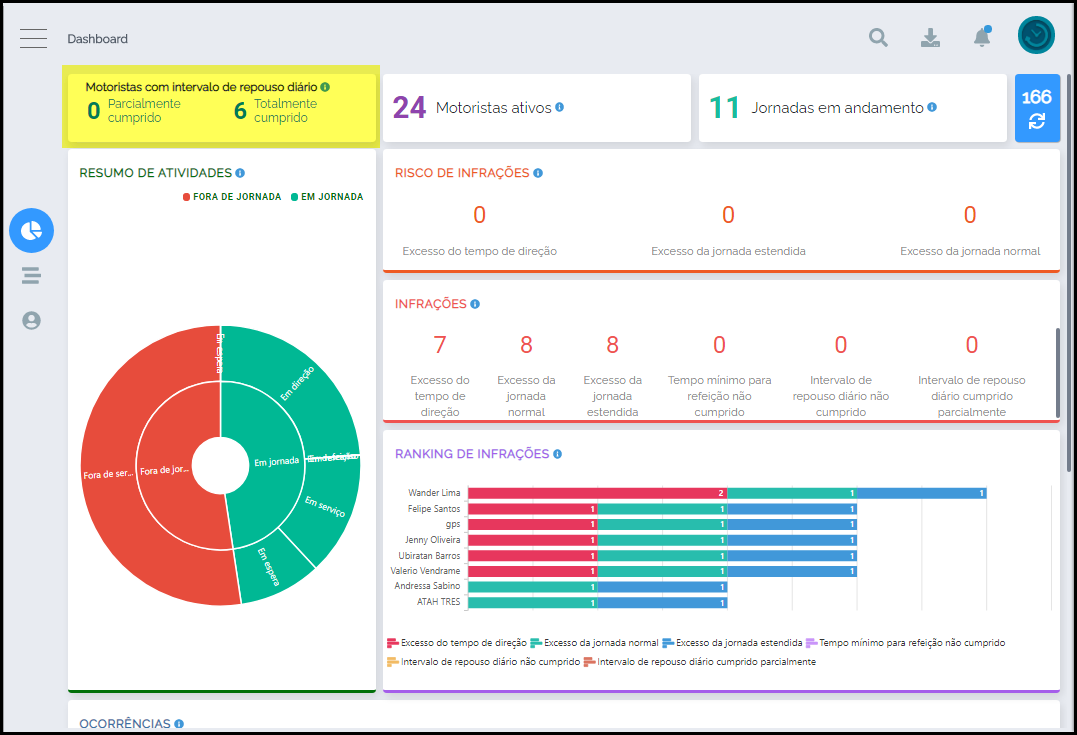Open the hamburger menu
This screenshot has width=1077, height=735.
pos(33,39)
